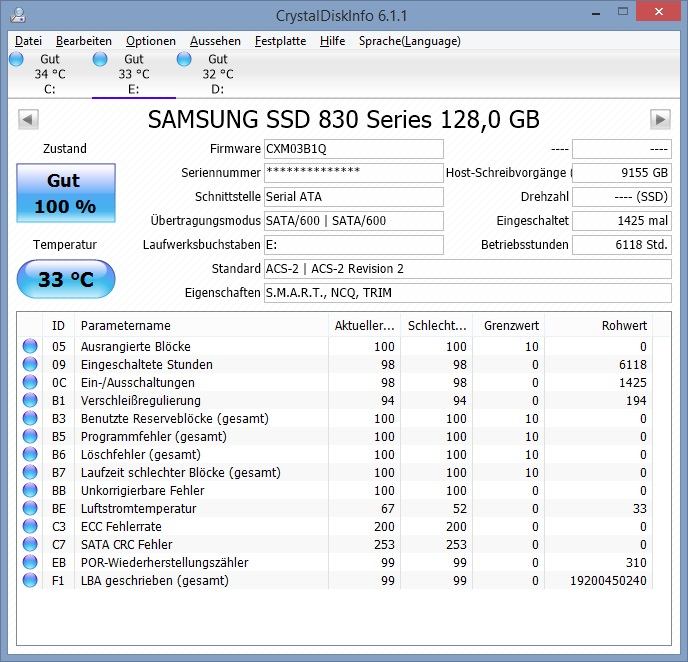The height and width of the screenshot is (662, 688).
Task: Click the Grenzwert column header
Action: pyautogui.click(x=509, y=326)
